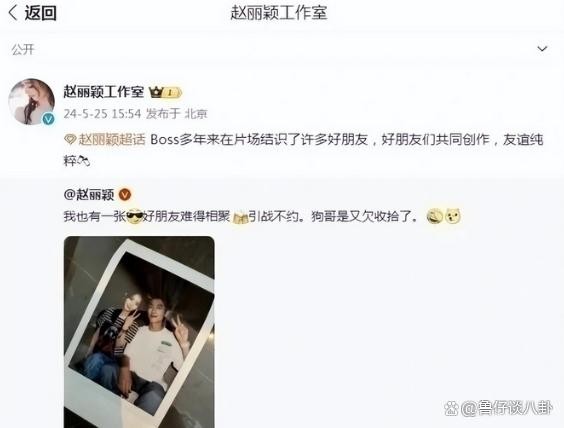This screenshot has height=428, width=564.
Task: Open the 赵丽颖超话 super topic link
Action: pyautogui.click(x=112, y=140)
